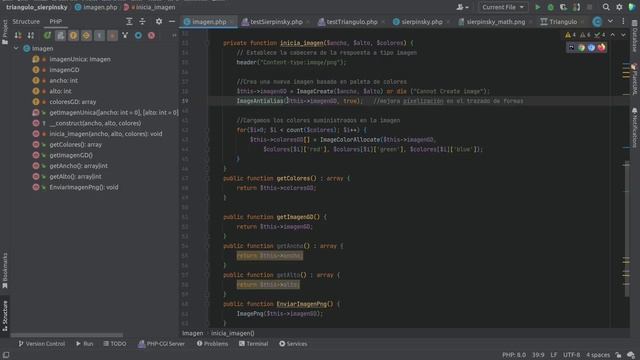This screenshot has height=360, width=640.
Task: Click UTF-8 encoding in status bar
Action: click(571, 355)
